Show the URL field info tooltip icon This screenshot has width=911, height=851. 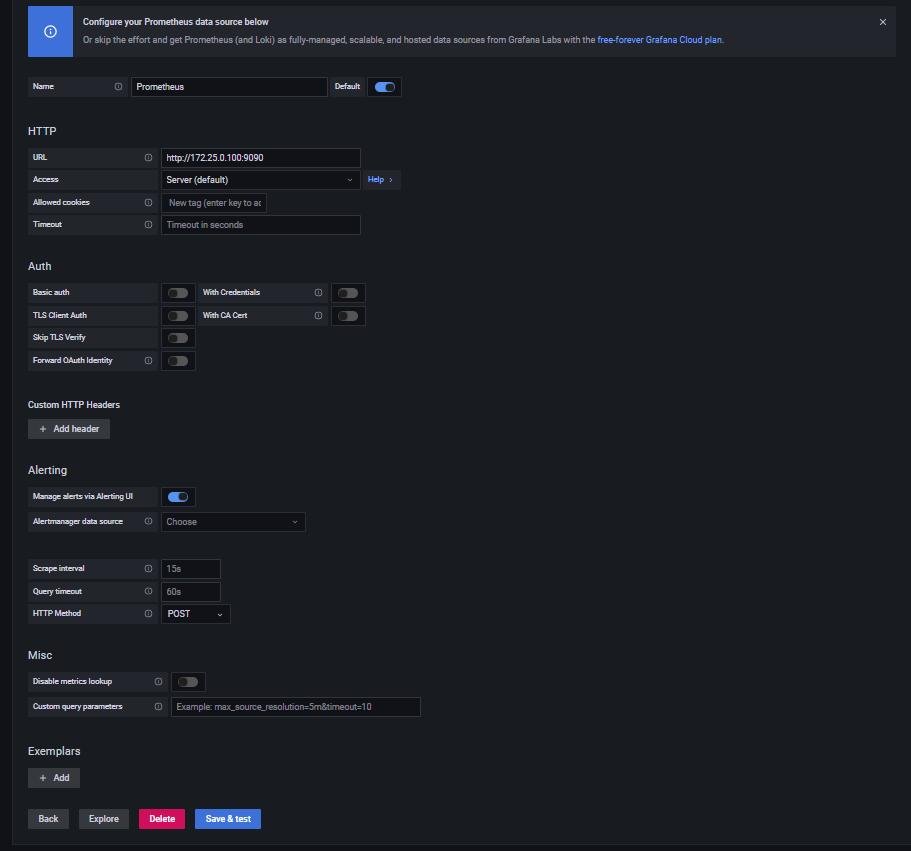148,157
